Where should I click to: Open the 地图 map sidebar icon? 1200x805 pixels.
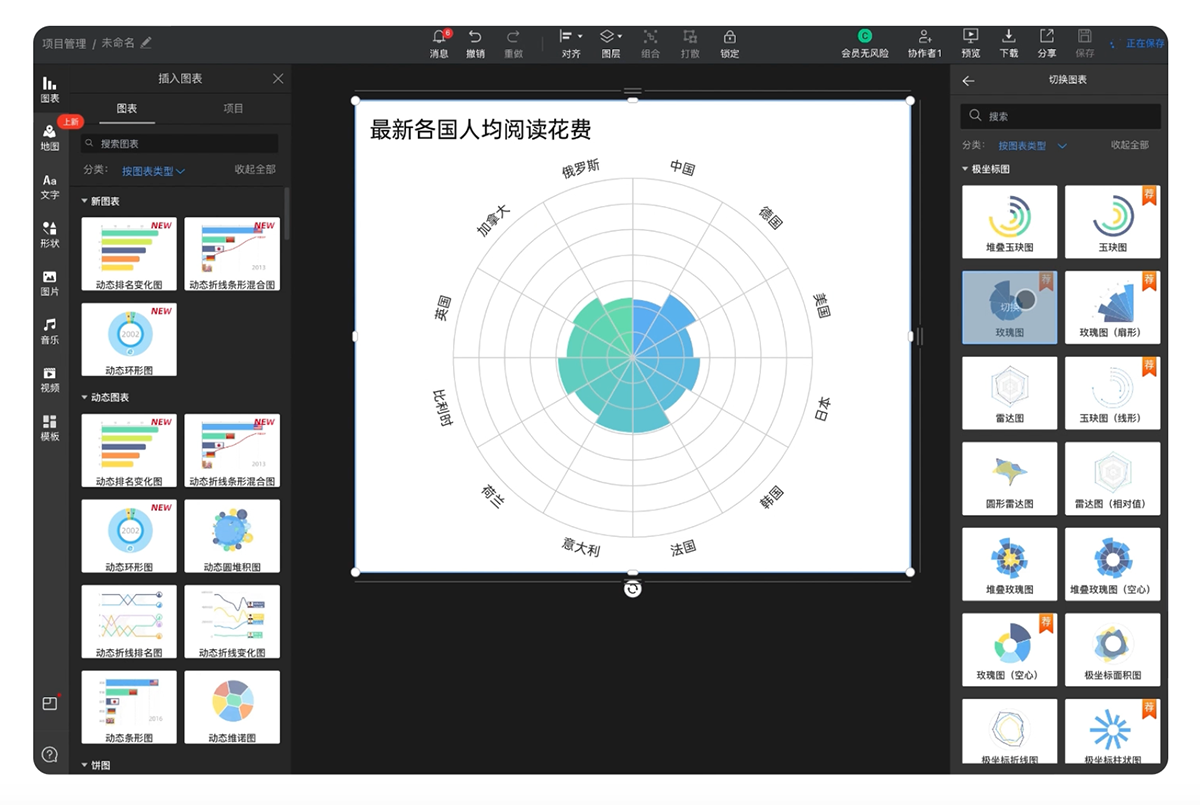tap(49, 138)
